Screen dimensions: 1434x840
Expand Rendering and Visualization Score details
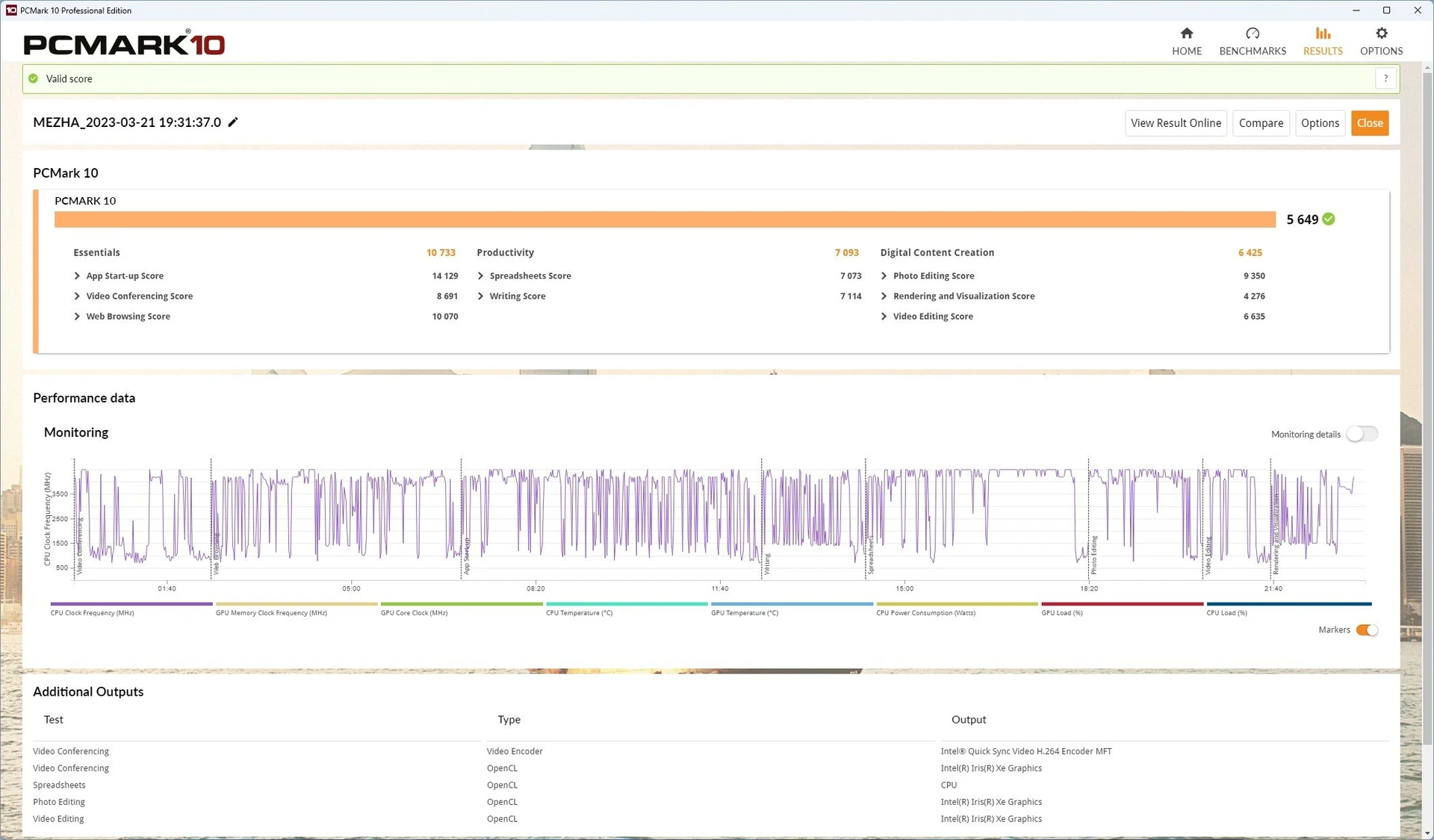click(884, 296)
